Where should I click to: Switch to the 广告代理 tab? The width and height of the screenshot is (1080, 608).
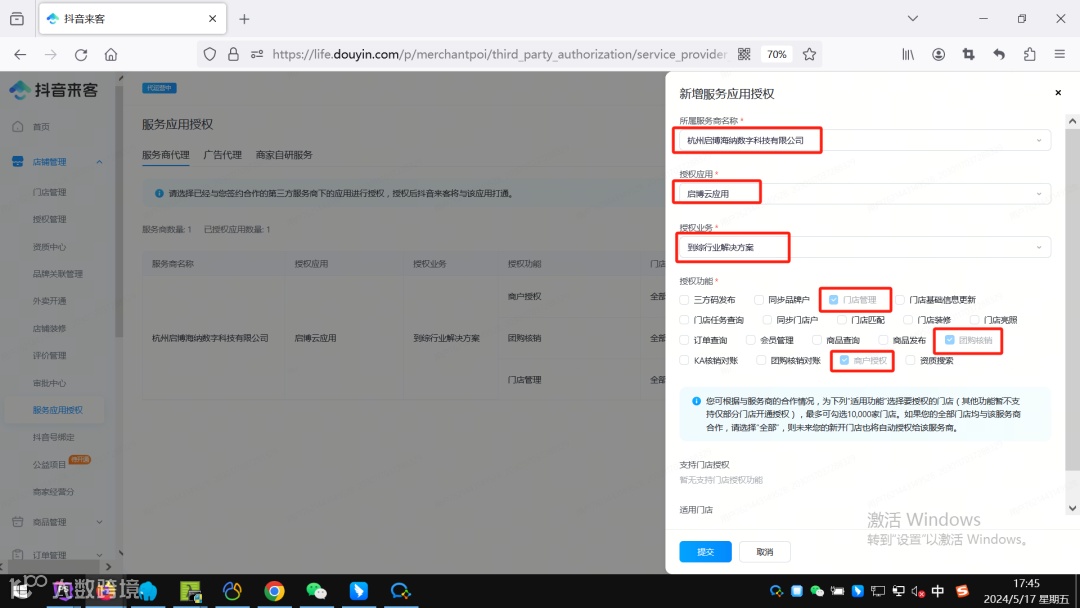[x=222, y=155]
